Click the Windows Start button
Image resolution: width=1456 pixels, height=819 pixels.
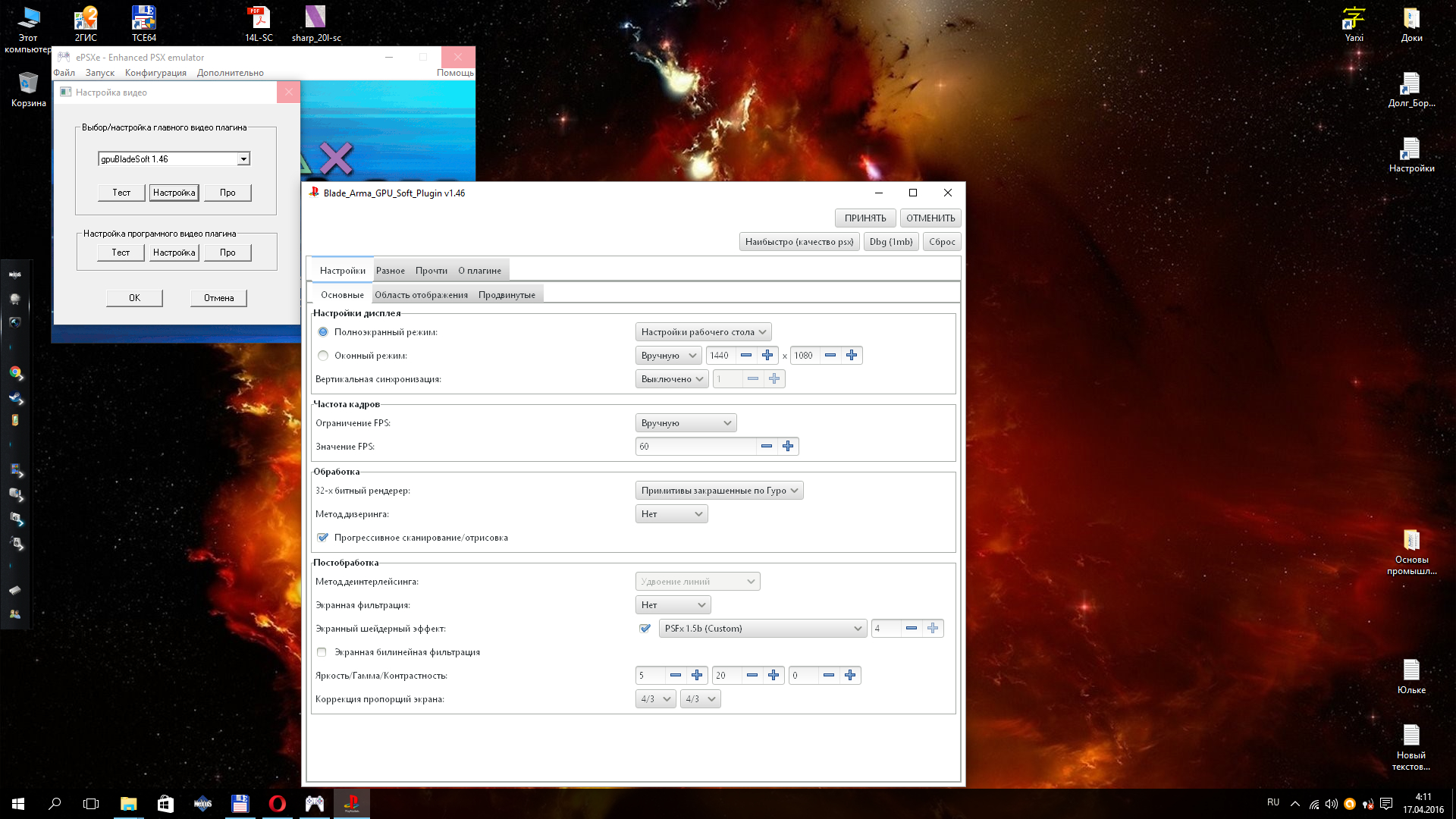coord(18,804)
